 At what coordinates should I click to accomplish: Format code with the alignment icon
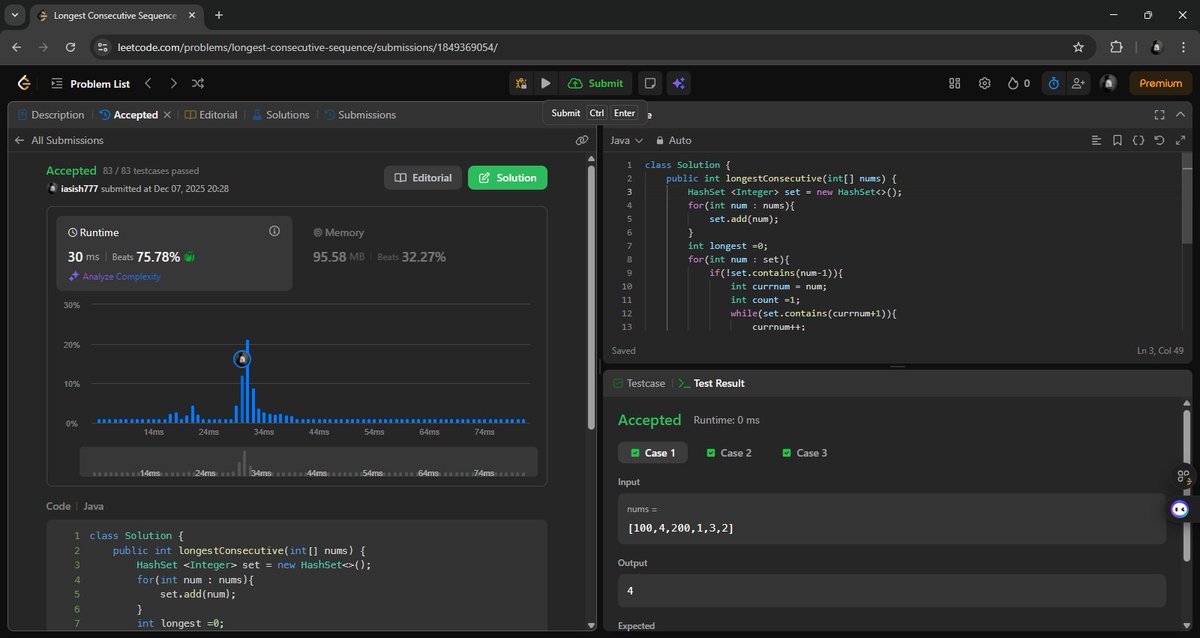[x=1096, y=140]
